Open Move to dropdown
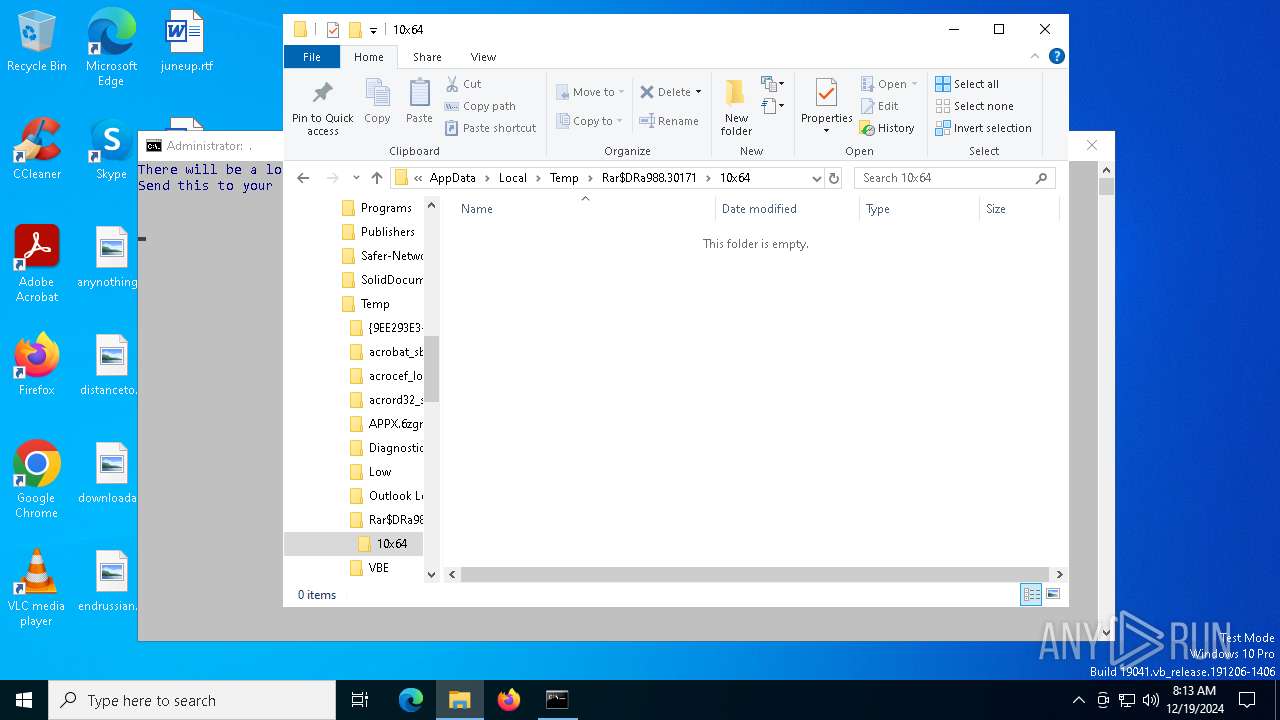 (590, 92)
